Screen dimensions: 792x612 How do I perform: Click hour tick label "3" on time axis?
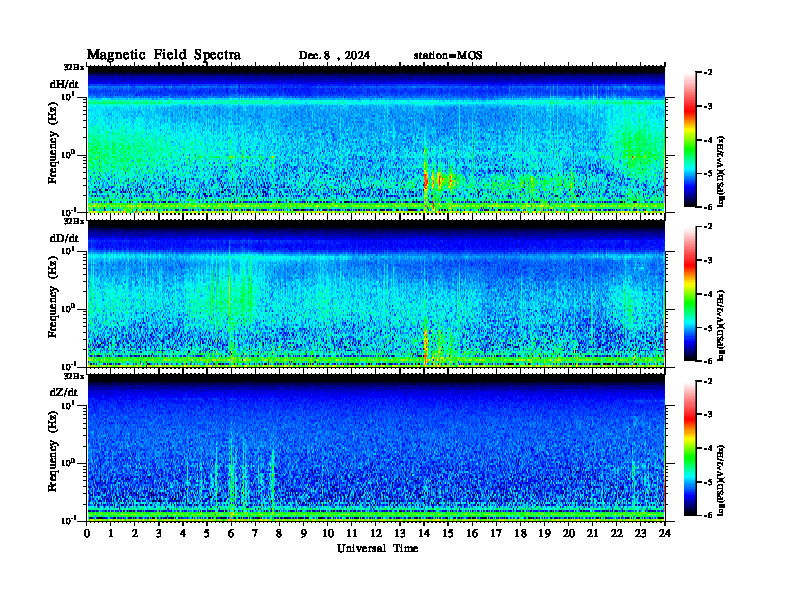click(x=159, y=533)
